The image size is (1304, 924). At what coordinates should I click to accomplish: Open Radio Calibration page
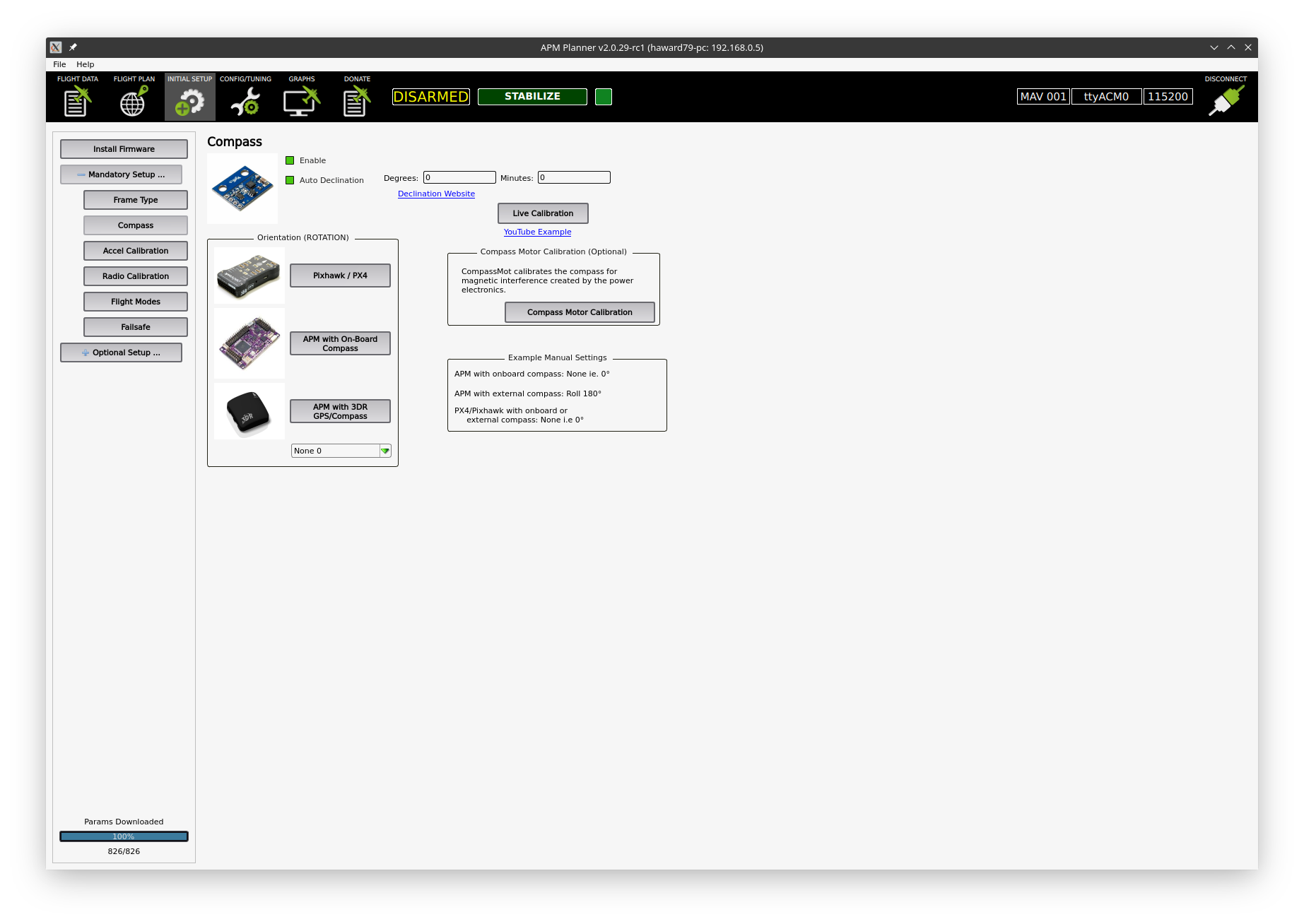click(x=136, y=276)
